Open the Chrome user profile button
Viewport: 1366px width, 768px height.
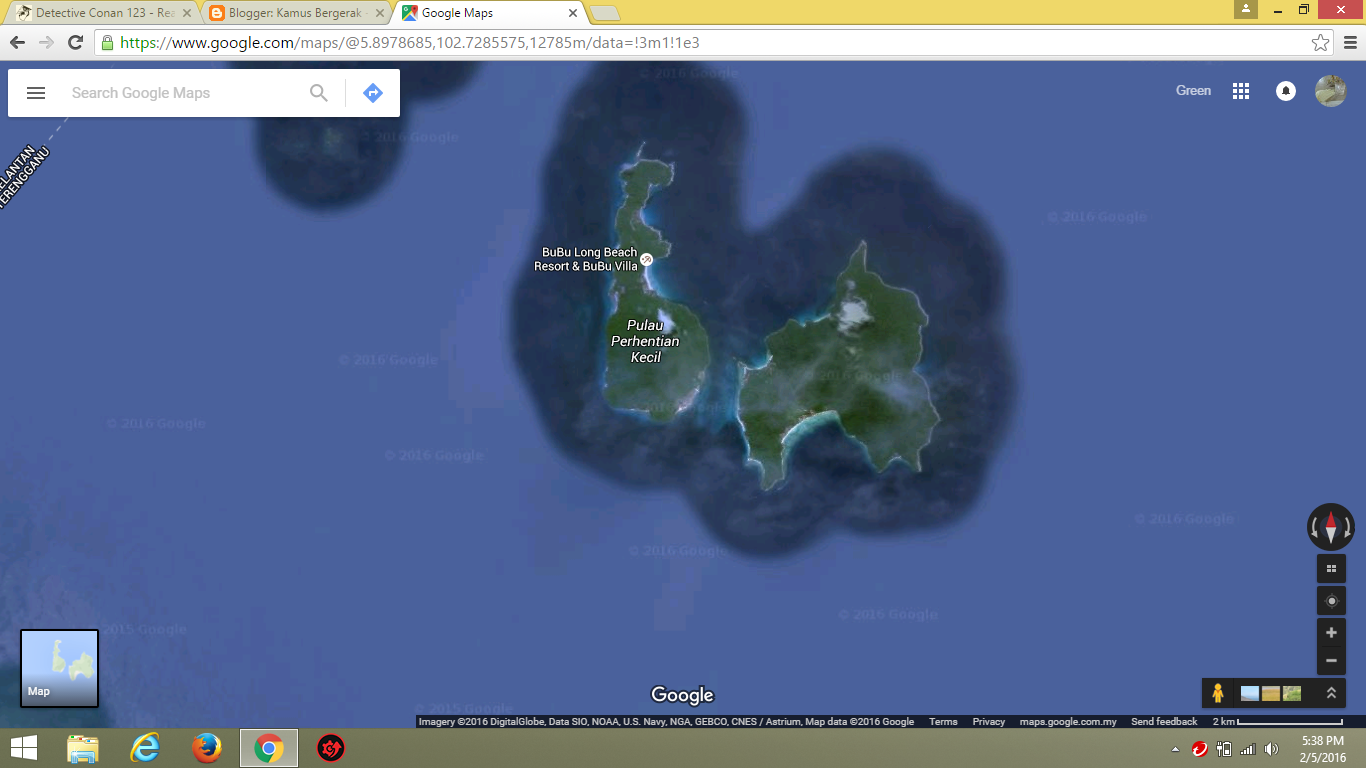(x=1245, y=9)
